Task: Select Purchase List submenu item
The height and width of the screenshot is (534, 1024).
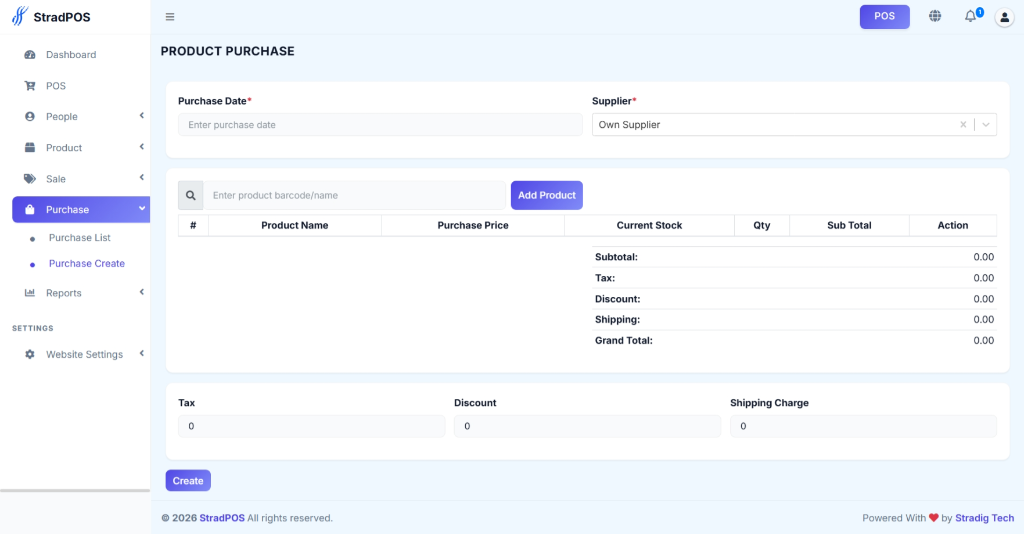Action: coord(80,238)
